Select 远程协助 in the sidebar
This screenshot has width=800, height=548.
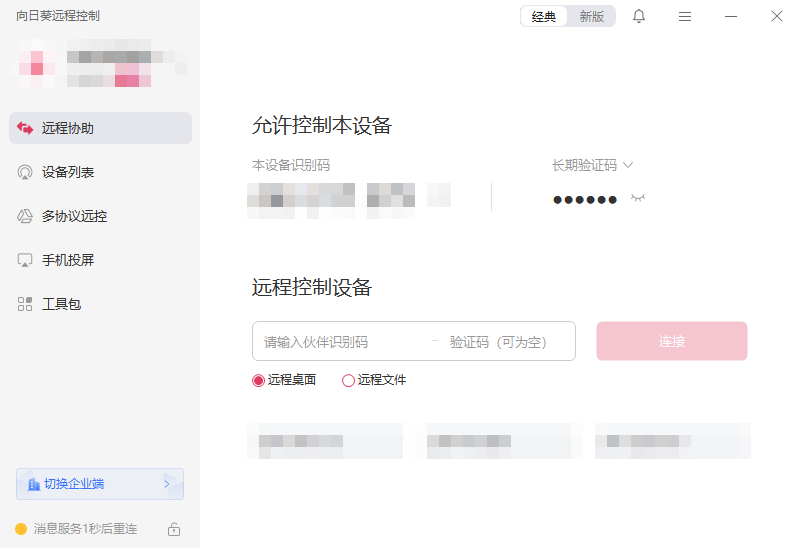coord(101,128)
